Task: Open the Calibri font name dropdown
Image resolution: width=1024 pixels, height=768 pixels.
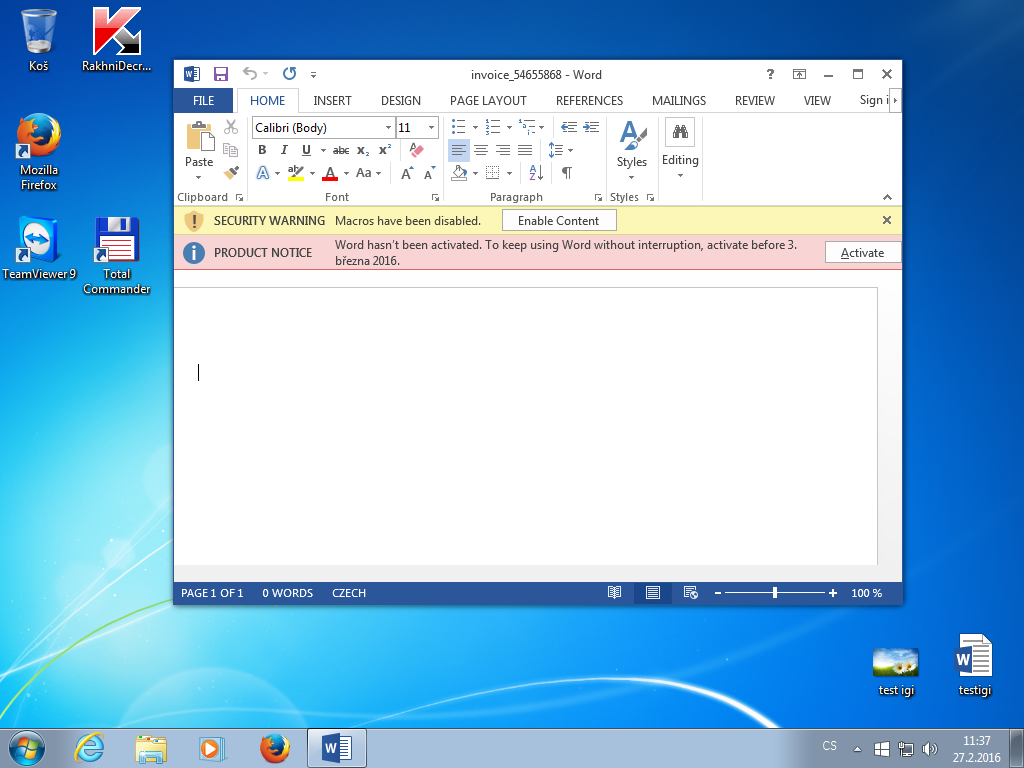Action: tap(389, 127)
